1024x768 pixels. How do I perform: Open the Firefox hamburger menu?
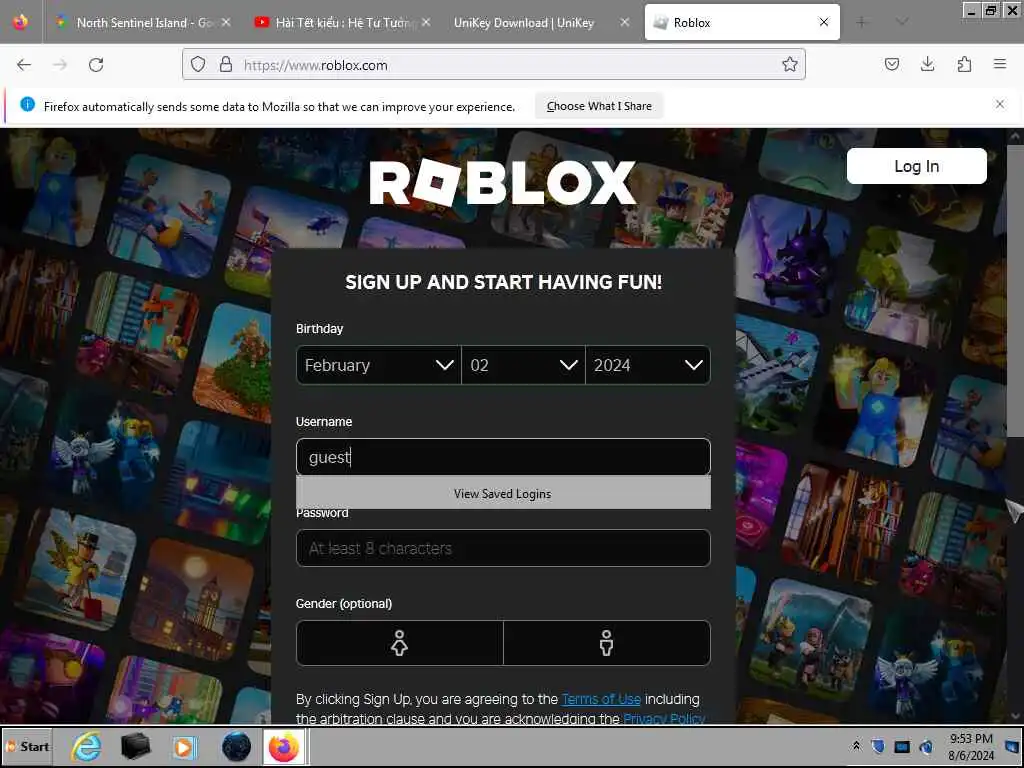[x=1000, y=64]
